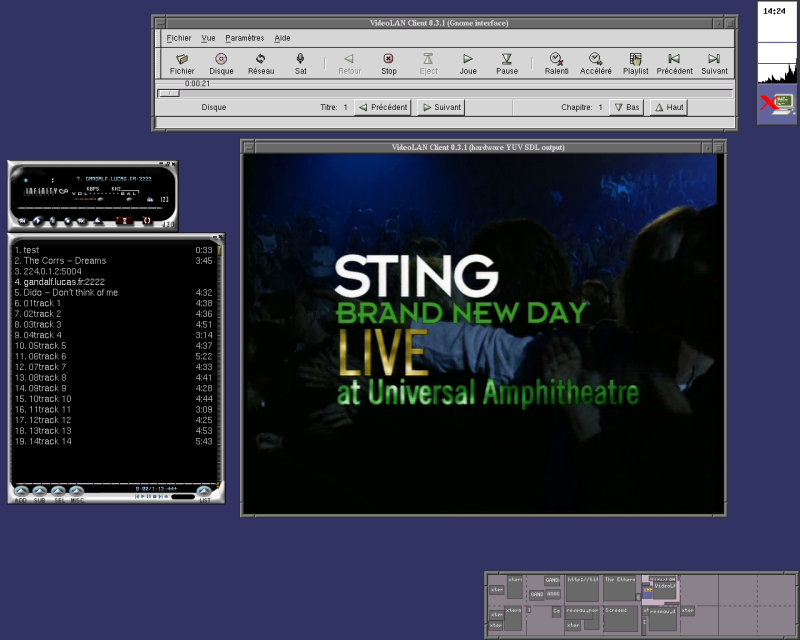Click the Titre Suivant button
This screenshot has width=800, height=640.
pyautogui.click(x=441, y=107)
